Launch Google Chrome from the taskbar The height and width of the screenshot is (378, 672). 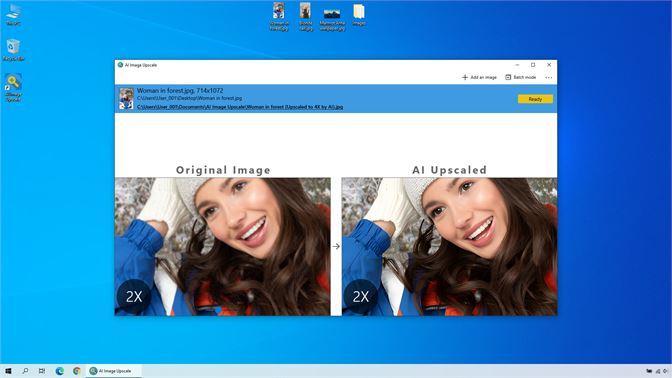[77, 371]
